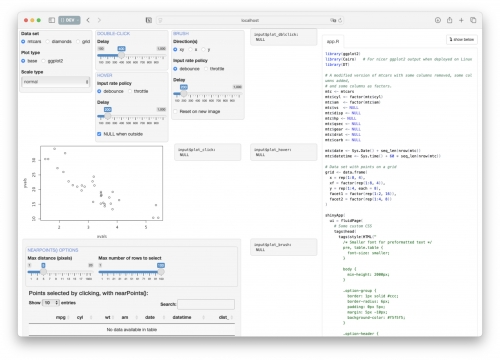Select the base plot type radio

pos(23,61)
